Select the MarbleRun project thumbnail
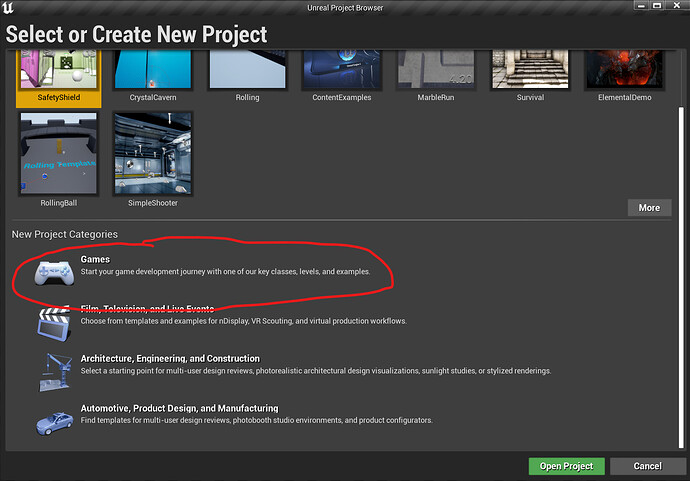This screenshot has width=690, height=481. point(436,69)
